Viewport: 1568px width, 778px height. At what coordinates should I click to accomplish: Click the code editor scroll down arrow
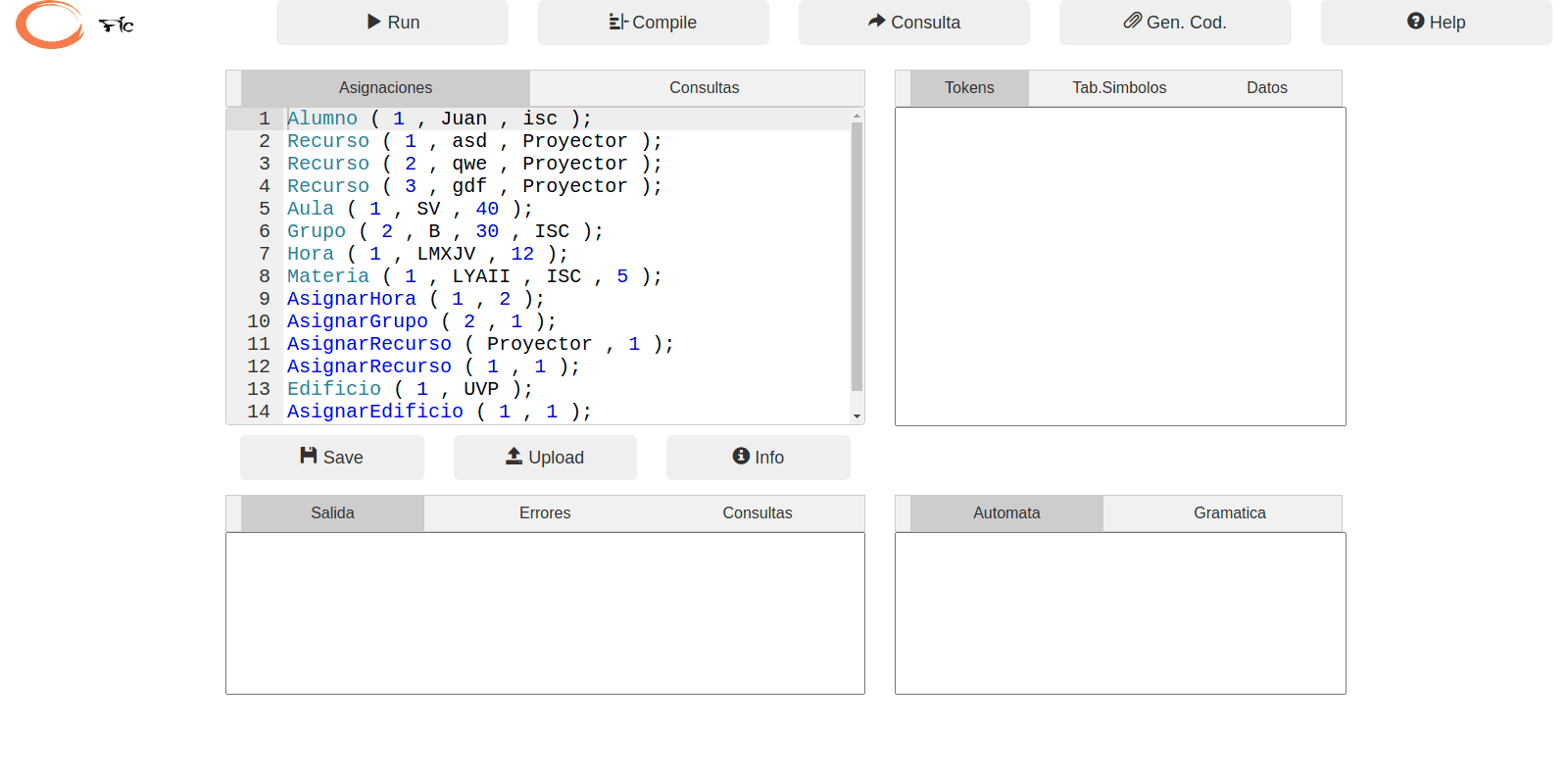pos(857,416)
